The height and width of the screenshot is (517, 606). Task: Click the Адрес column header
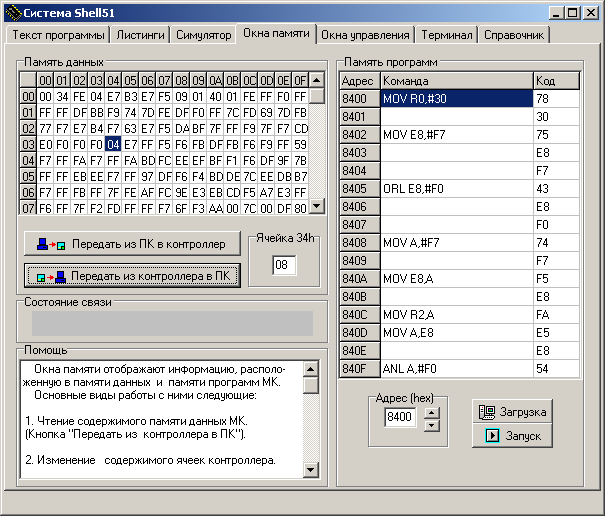point(360,81)
